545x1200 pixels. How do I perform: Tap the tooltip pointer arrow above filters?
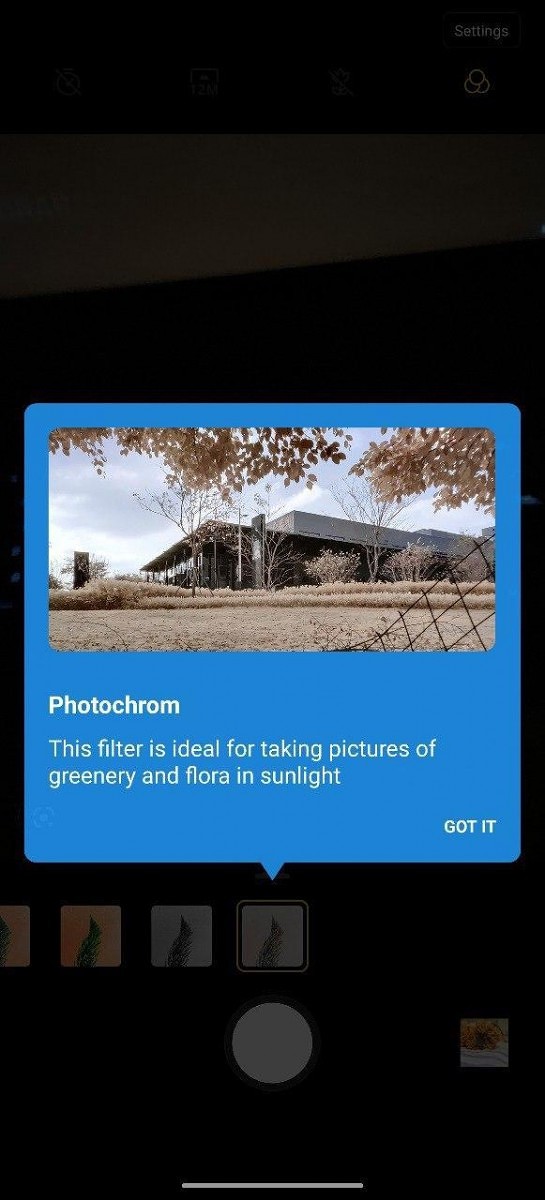[272, 870]
